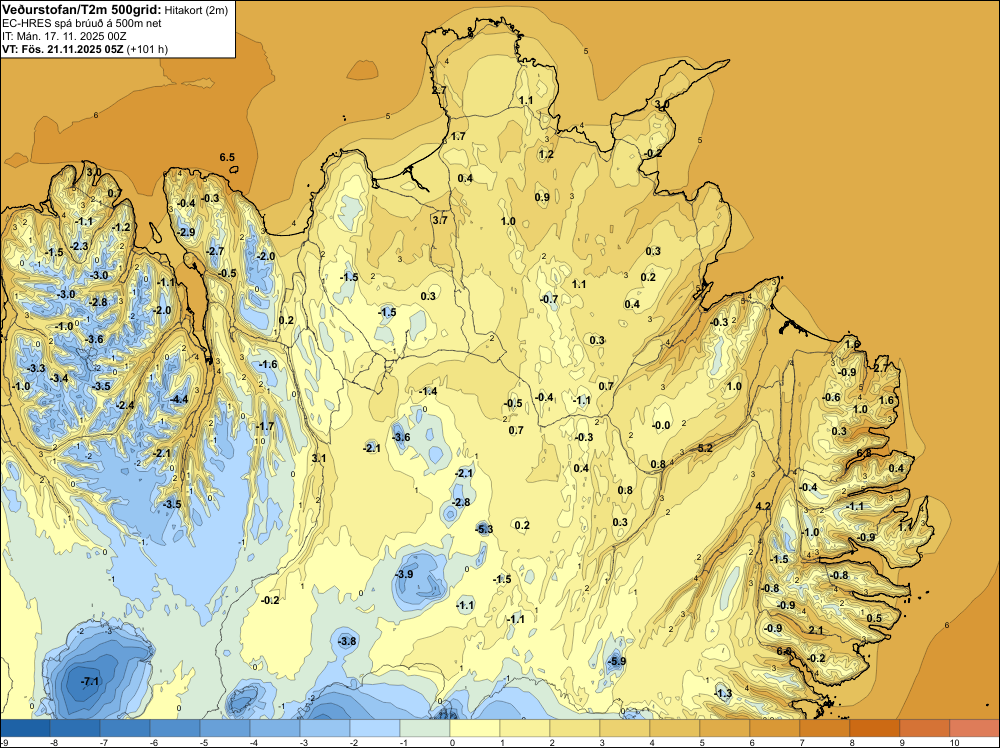The image size is (1000, 748).
Task: Click the '-2.3' temperature value
Action: pos(79,246)
